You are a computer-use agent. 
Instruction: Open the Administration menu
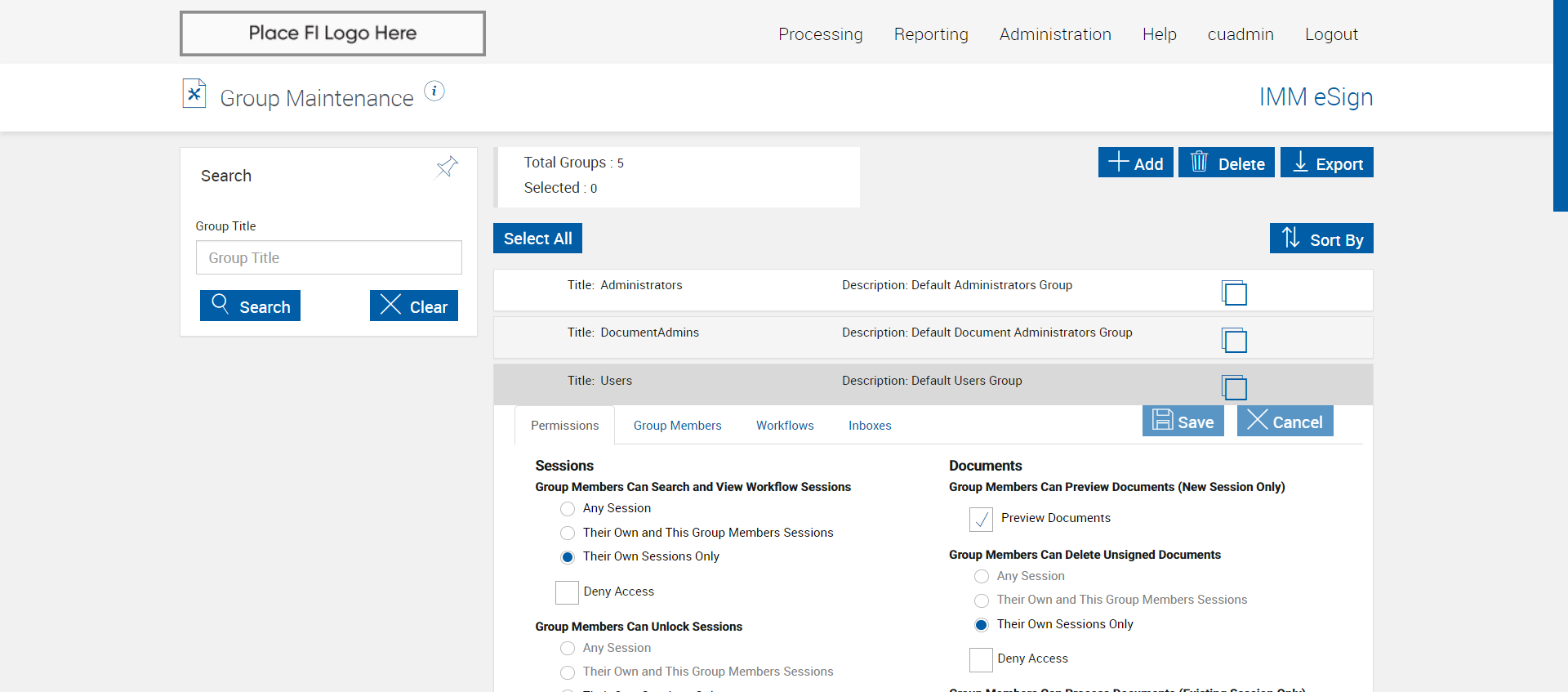coord(1054,34)
